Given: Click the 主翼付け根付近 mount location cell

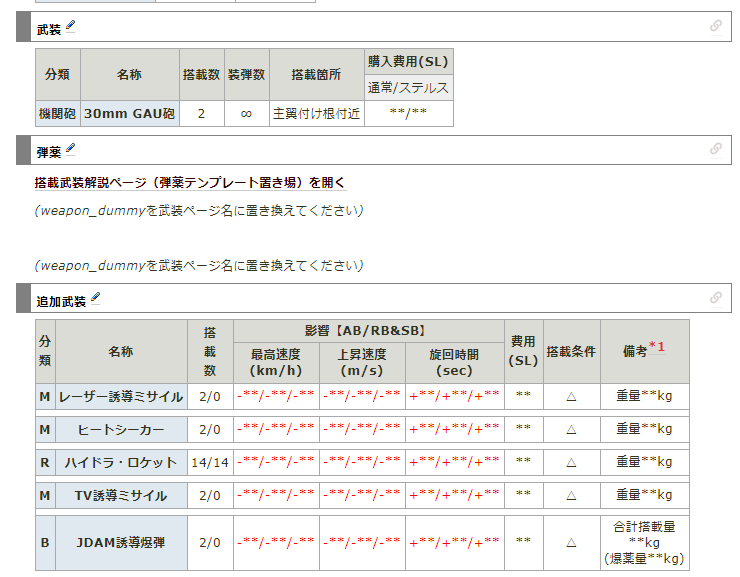Looking at the screenshot, I should [x=316, y=113].
